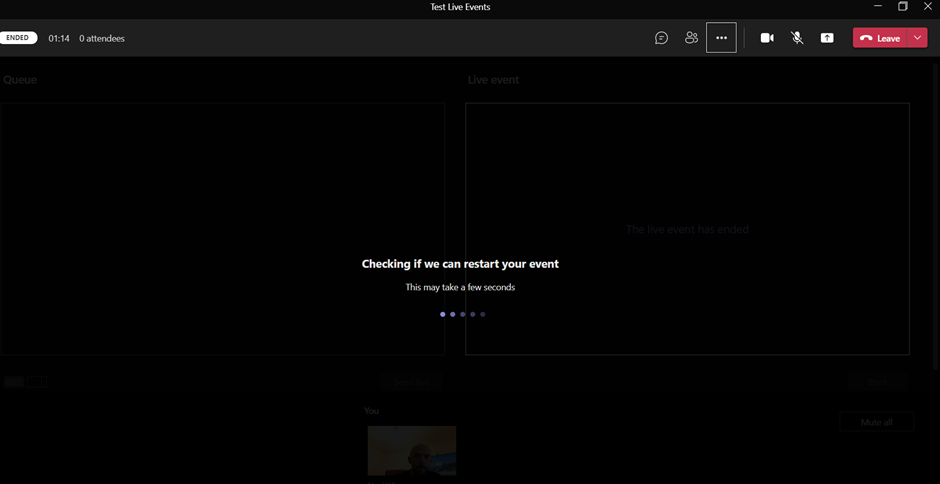The image size is (940, 484).
Task: Click inside the Live event preview pane
Action: tap(687, 180)
